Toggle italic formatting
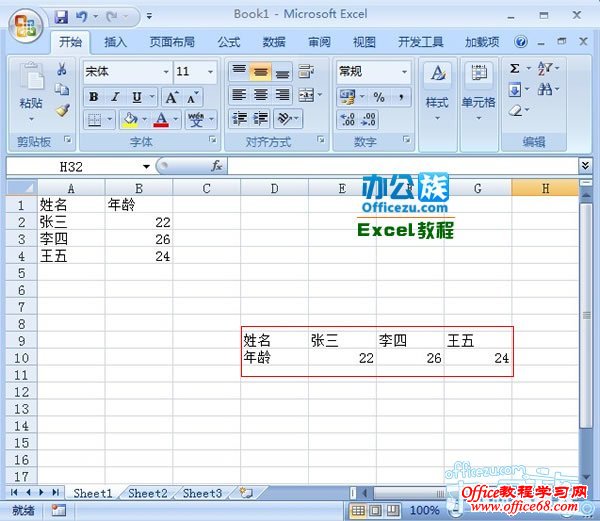600x521 pixels. (115, 97)
